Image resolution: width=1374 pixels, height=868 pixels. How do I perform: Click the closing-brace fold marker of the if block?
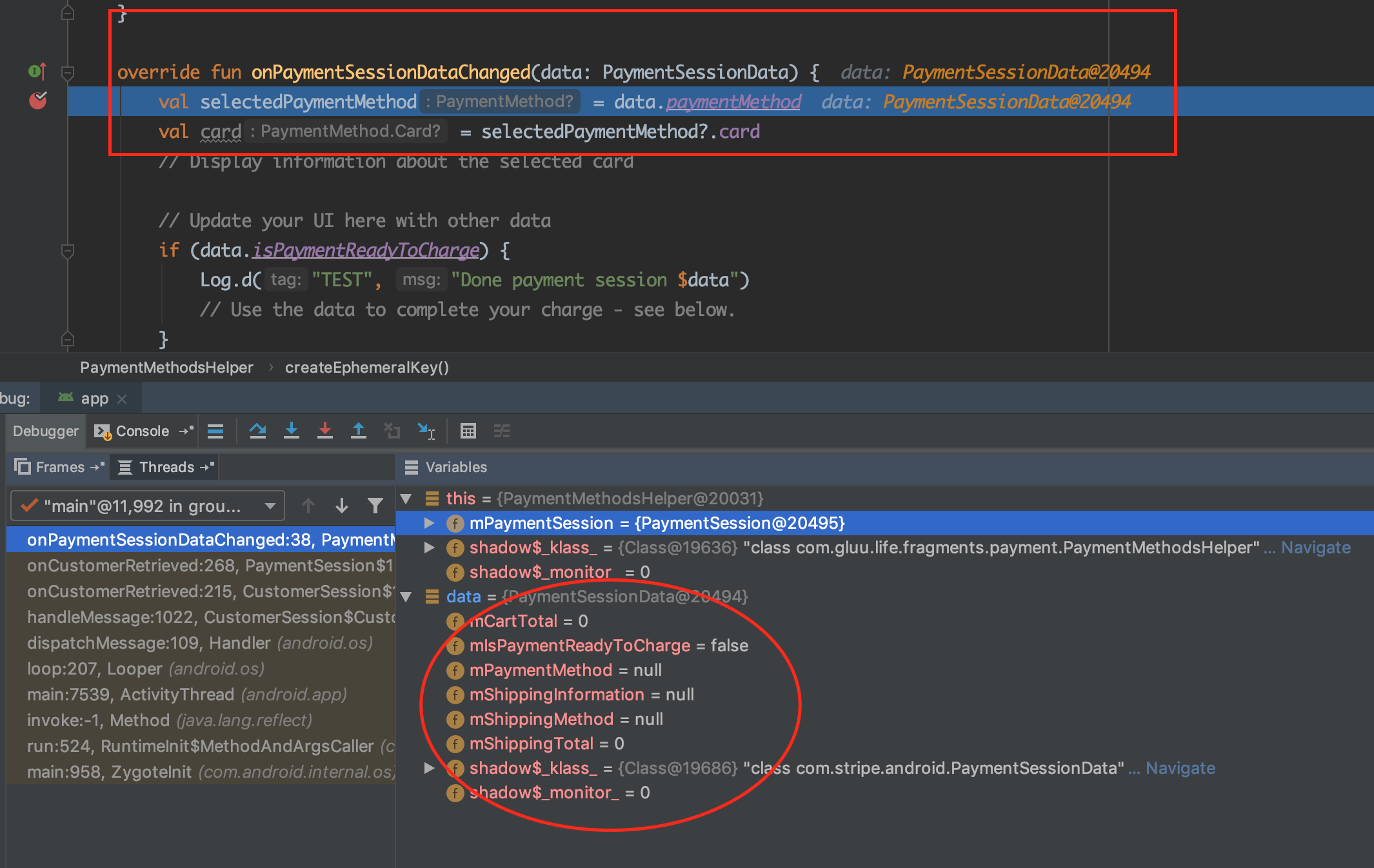[x=68, y=339]
